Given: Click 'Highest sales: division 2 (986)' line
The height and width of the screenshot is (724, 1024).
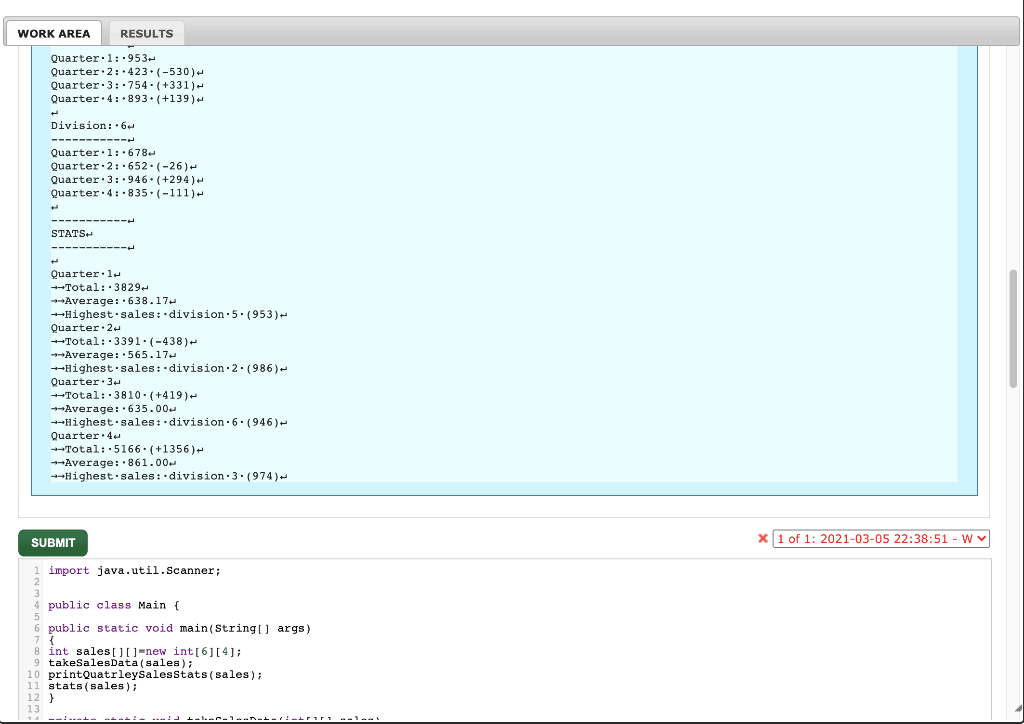Looking at the screenshot, I should [x=169, y=368].
